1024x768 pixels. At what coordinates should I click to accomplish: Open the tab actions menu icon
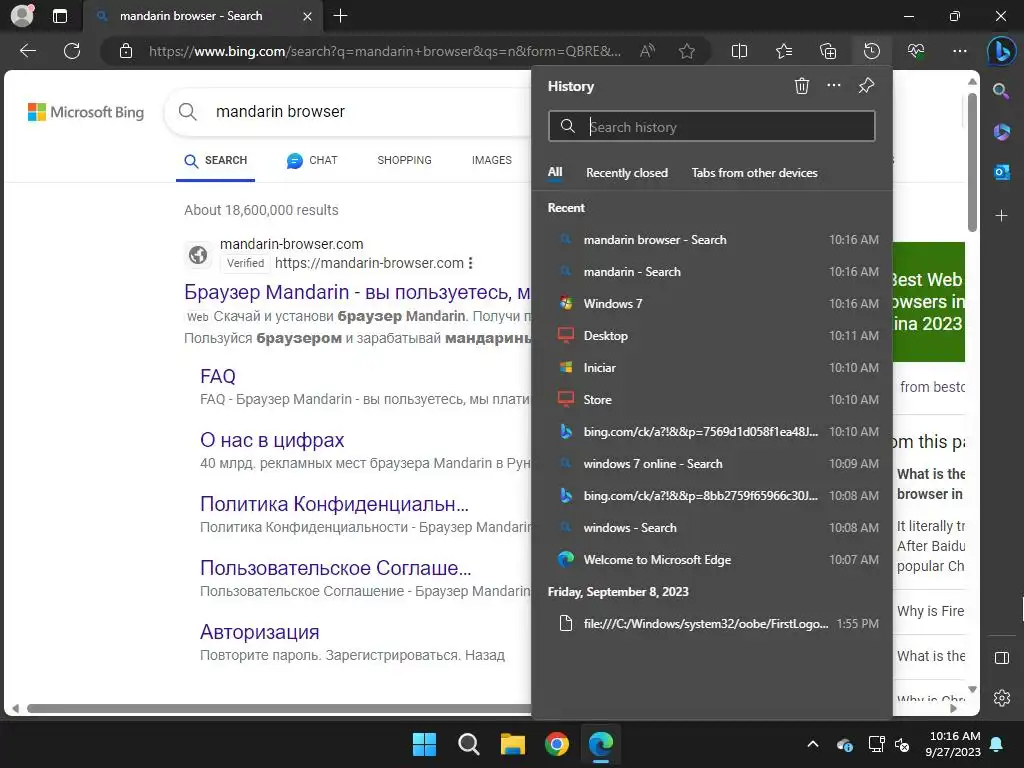60,16
